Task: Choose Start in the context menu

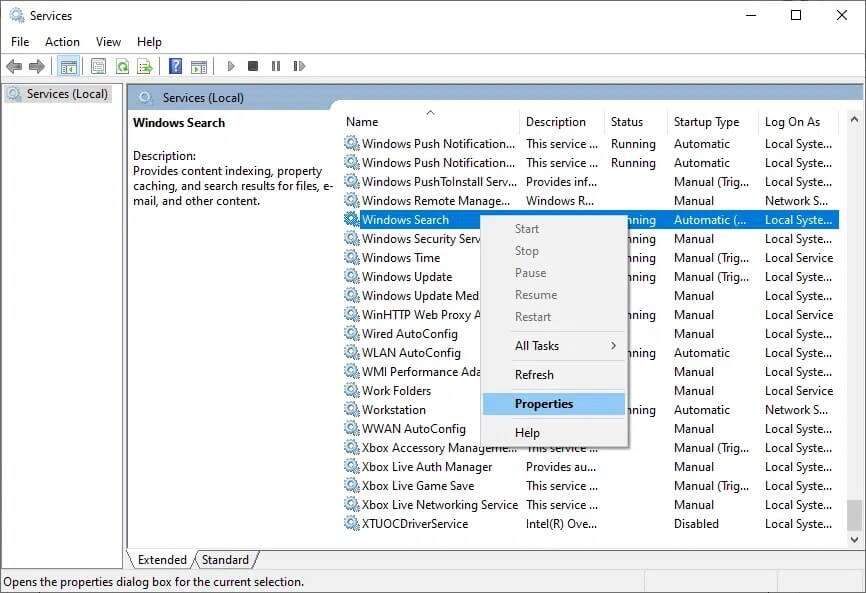Action: (554, 229)
